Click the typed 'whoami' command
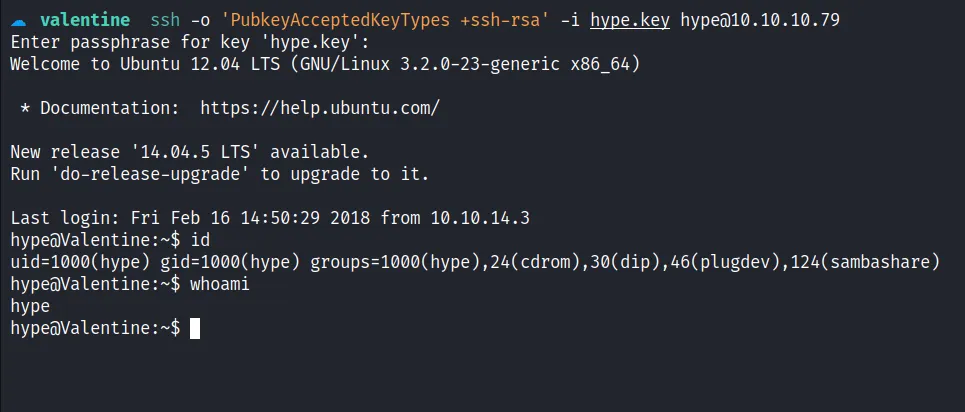 (x=220, y=284)
